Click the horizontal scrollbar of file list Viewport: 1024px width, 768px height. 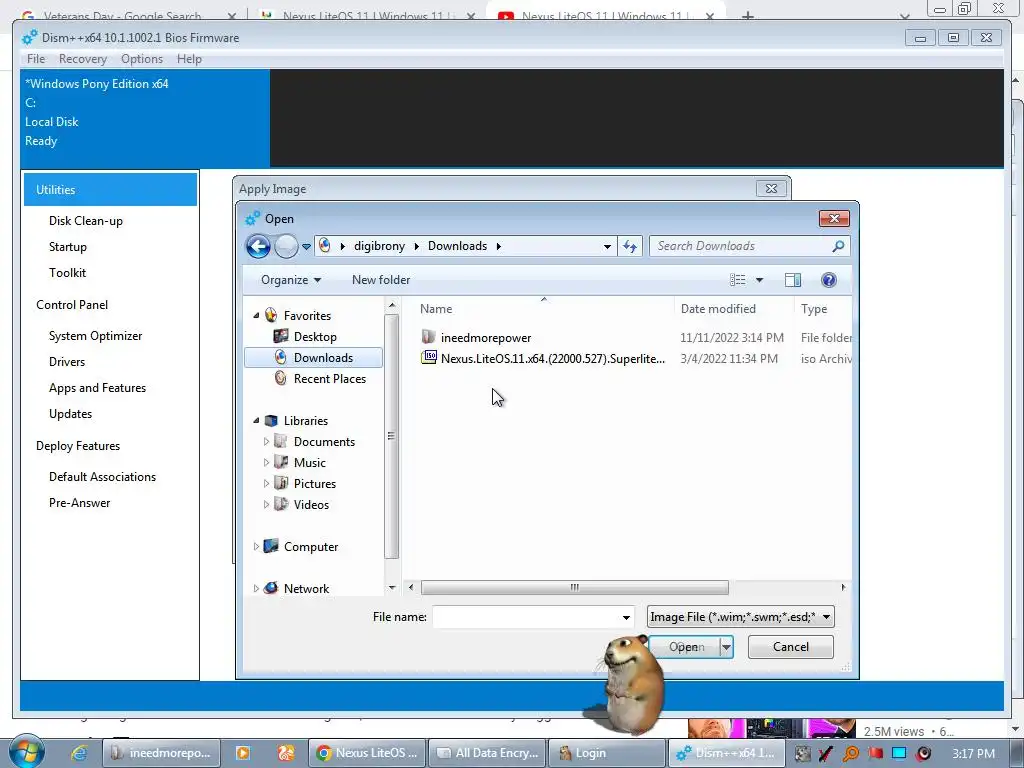click(574, 588)
